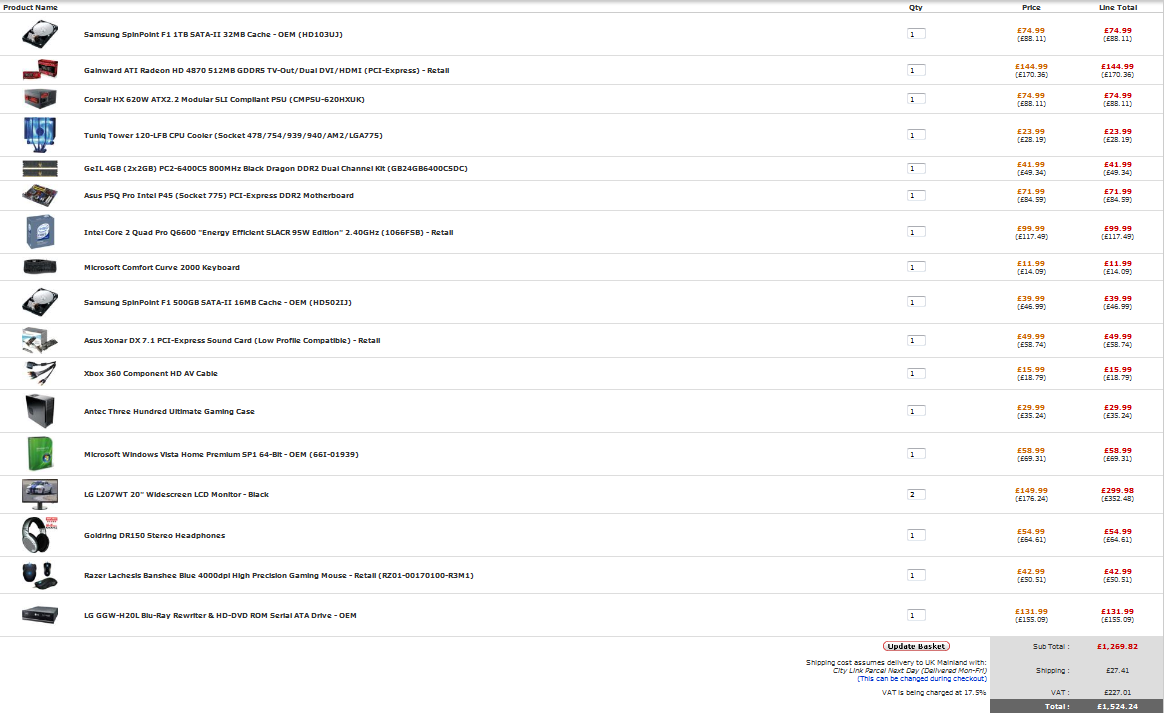Click the Line Total column header
The image size is (1164, 713).
[1118, 7]
